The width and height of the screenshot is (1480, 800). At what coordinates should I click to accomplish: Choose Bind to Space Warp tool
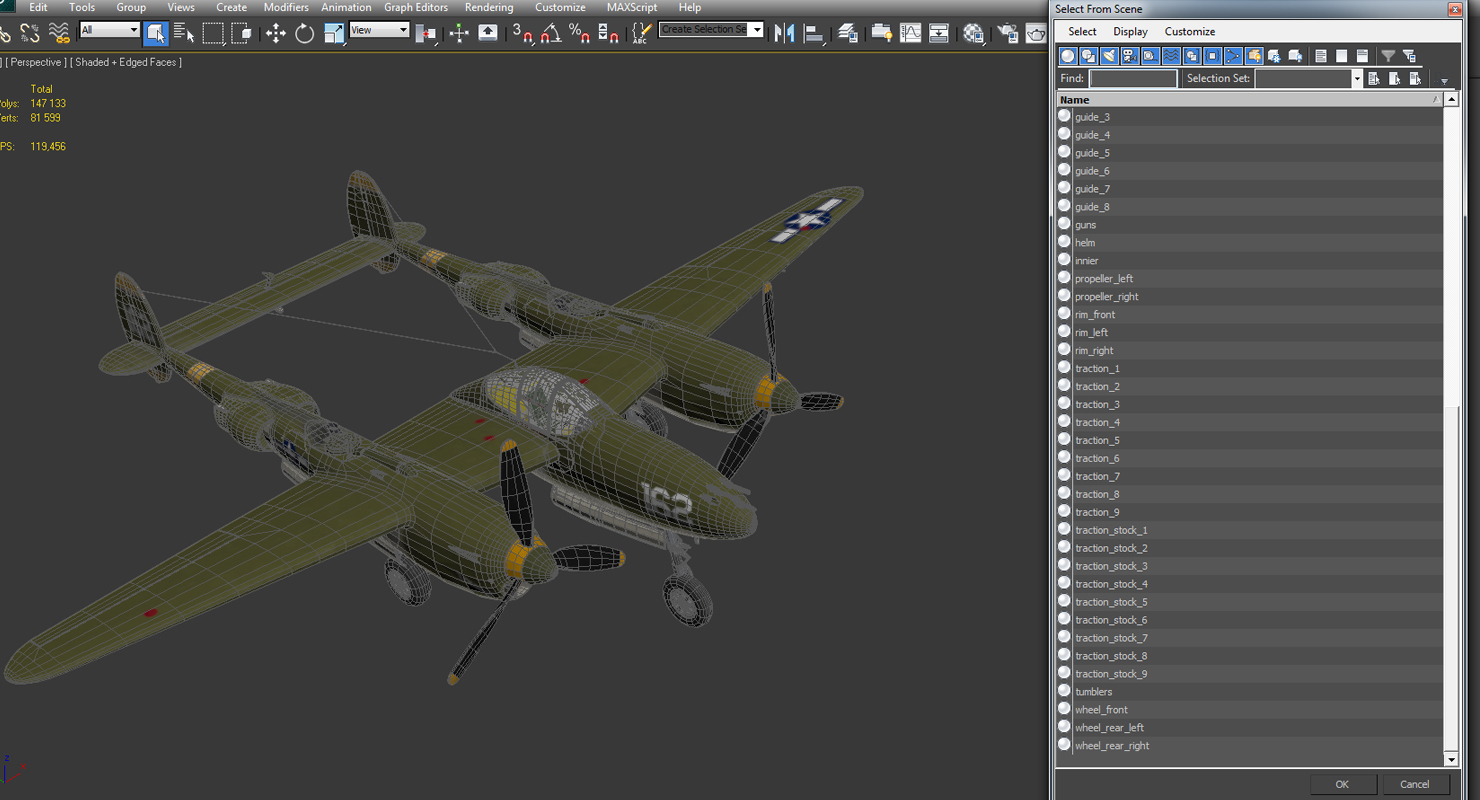point(59,33)
